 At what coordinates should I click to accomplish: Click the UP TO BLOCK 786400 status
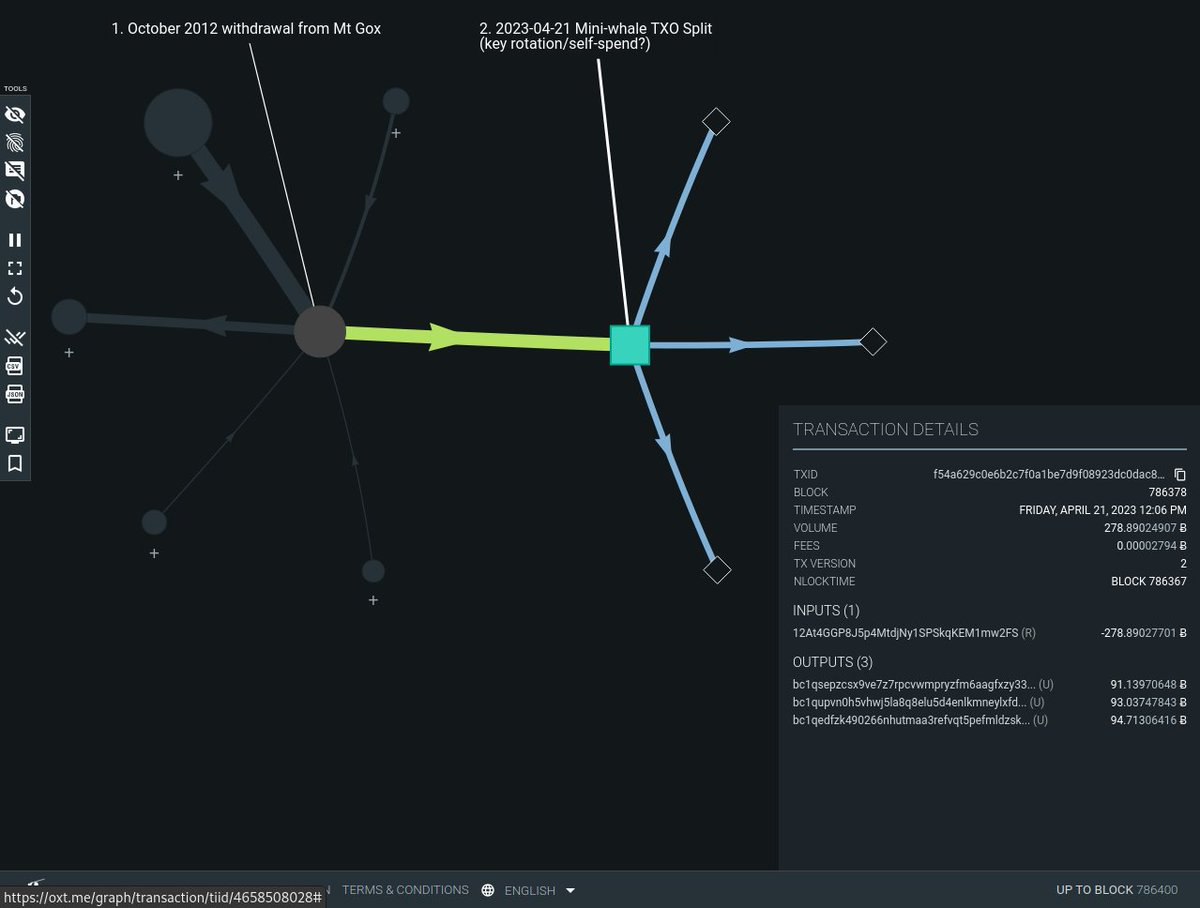pyautogui.click(x=1117, y=890)
